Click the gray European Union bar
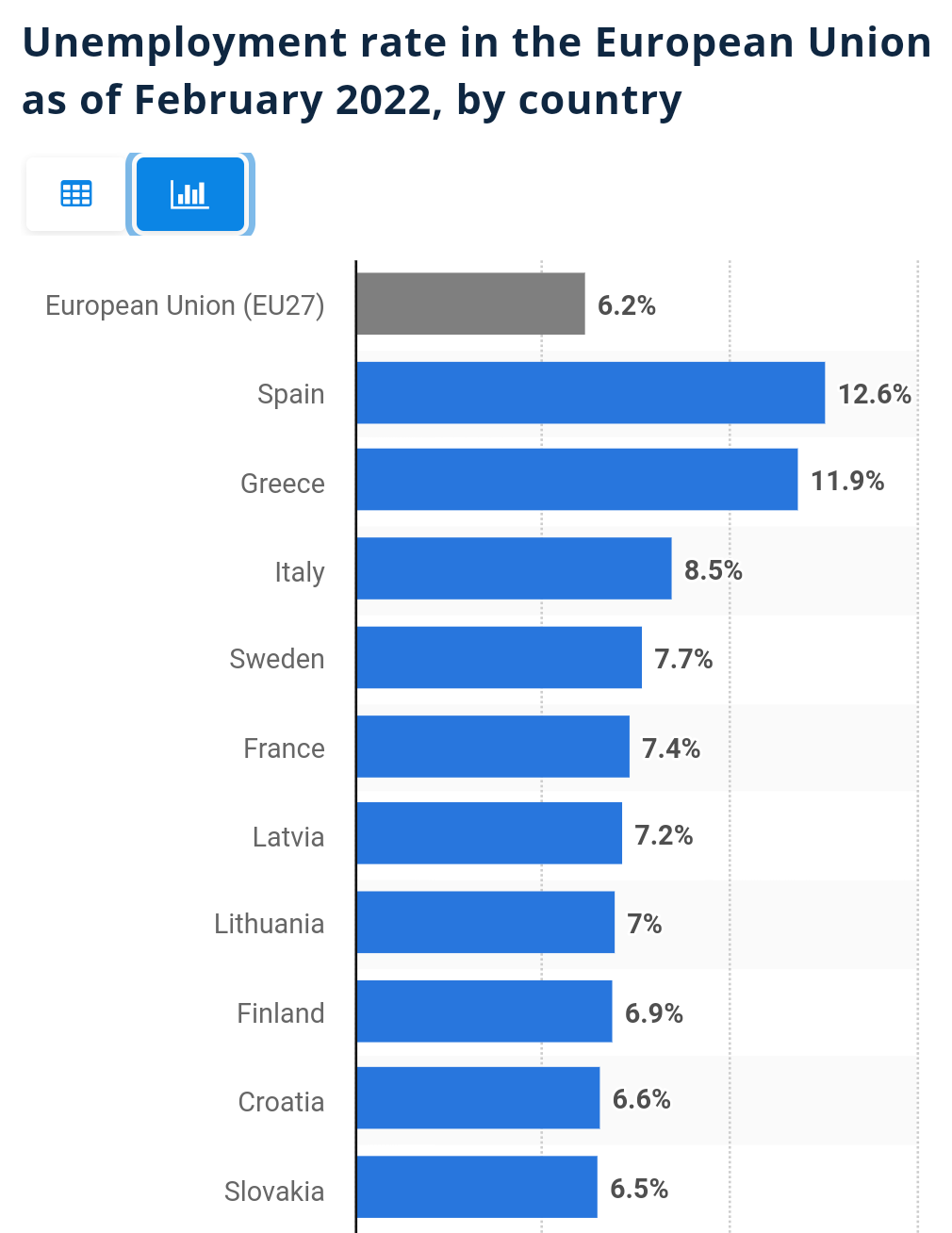 tap(470, 304)
